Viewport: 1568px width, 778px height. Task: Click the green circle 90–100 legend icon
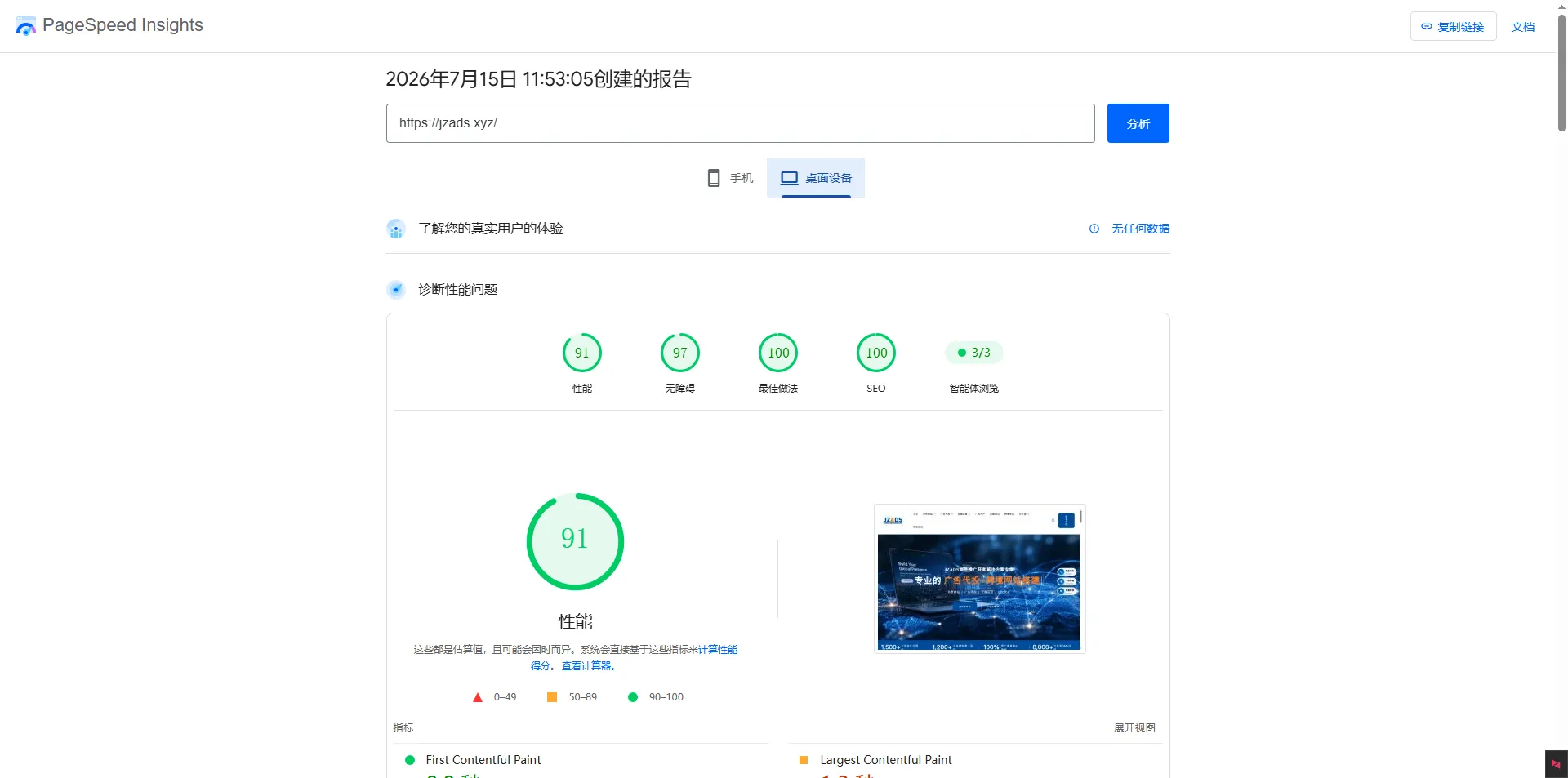[633, 697]
